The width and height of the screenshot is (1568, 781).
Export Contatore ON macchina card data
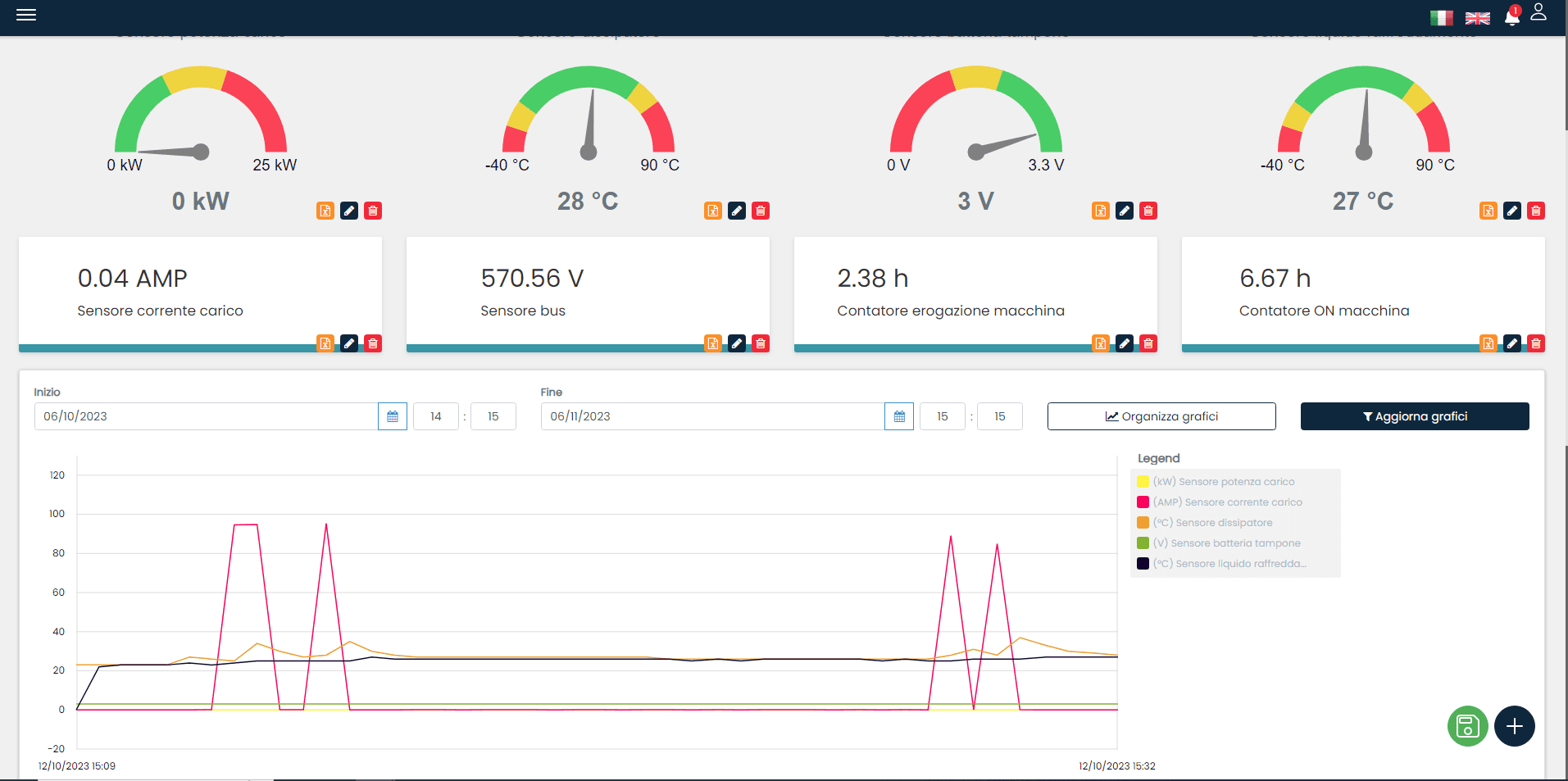point(1488,343)
